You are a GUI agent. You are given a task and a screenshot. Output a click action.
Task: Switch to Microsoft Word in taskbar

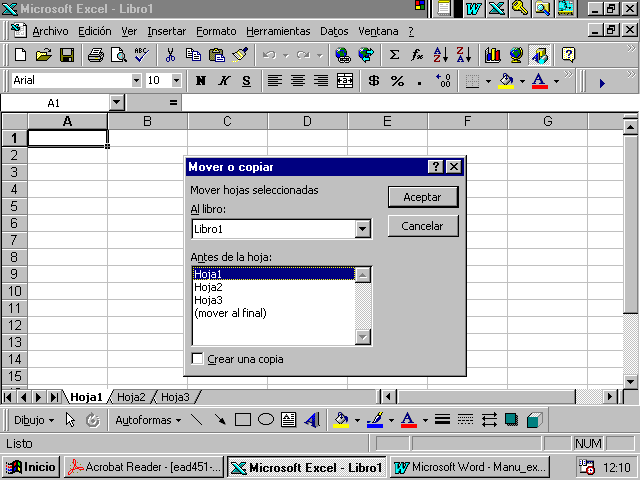(469, 467)
